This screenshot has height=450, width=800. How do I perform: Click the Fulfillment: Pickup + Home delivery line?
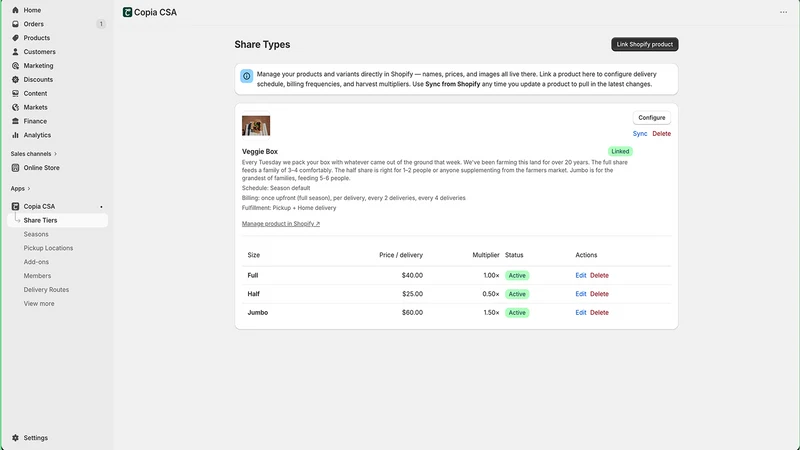tap(289, 208)
